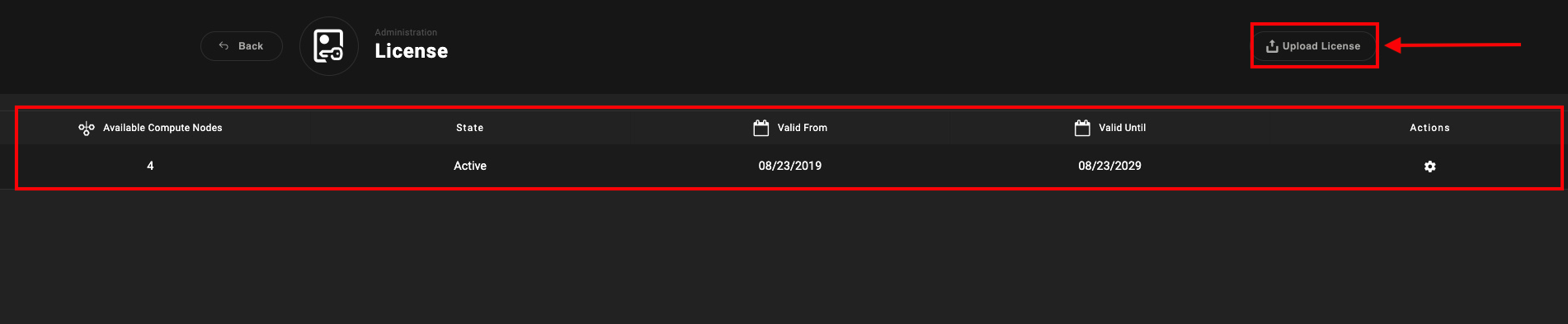Select the Active state cell
The image size is (1568, 324).
470,166
